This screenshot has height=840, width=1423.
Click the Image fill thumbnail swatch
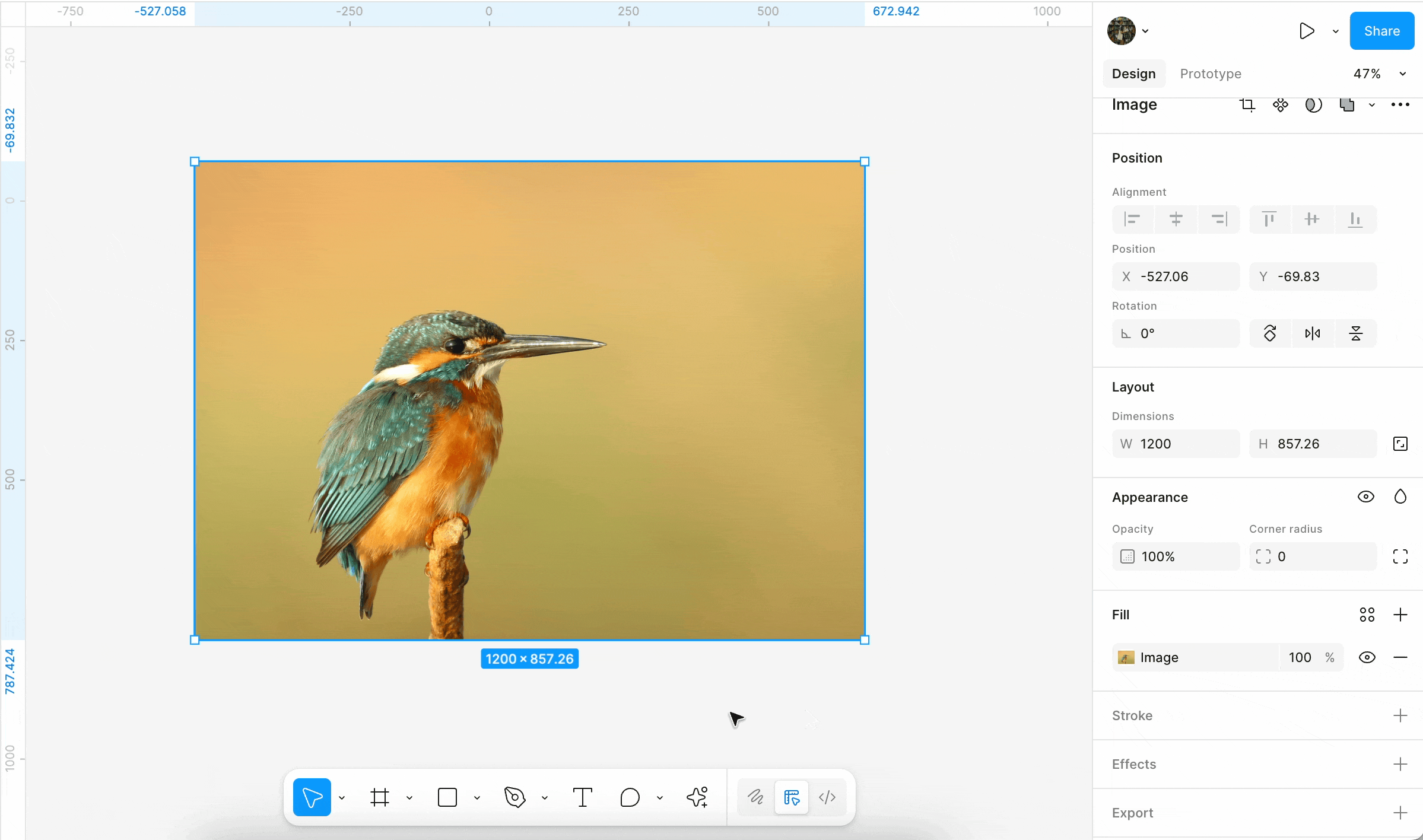tap(1126, 657)
